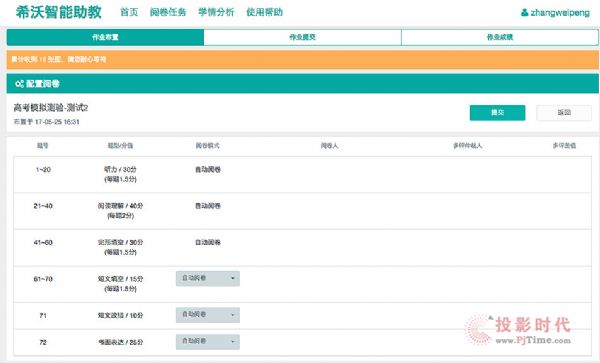Switch to the 作业提交 tab
This screenshot has width=600, height=363.
[x=302, y=37]
